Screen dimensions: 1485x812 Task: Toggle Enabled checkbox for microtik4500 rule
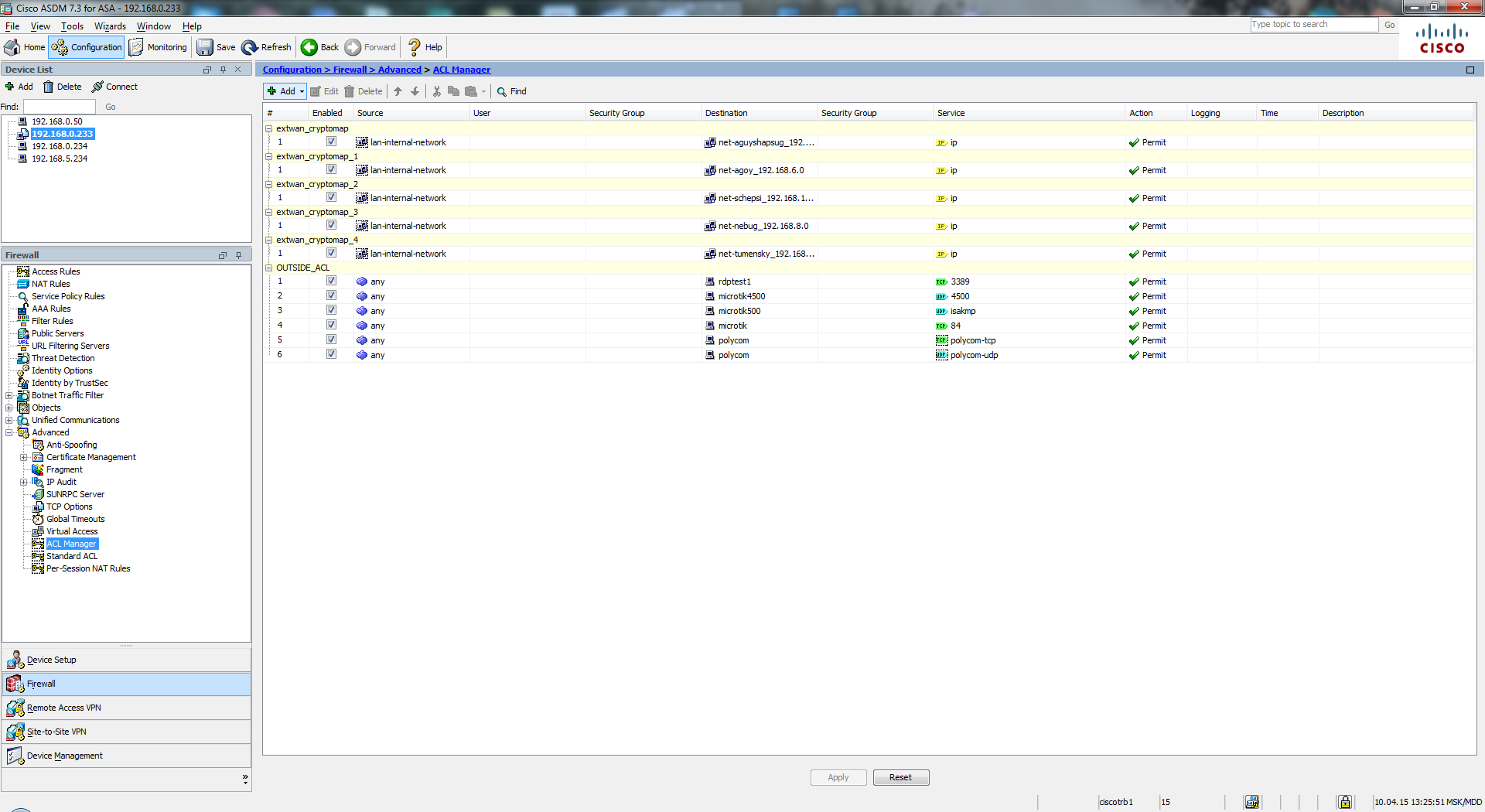click(x=331, y=295)
